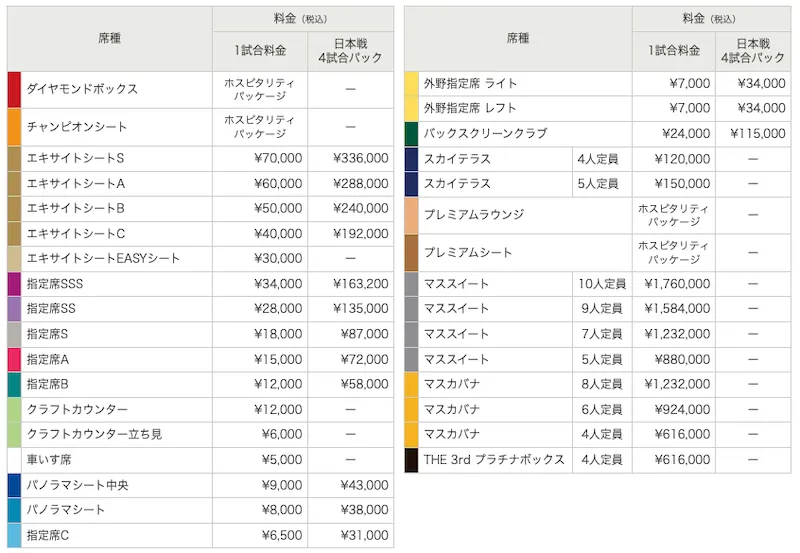Click the ¥5,000 wheelchair seat price

pyautogui.click(x=282, y=460)
